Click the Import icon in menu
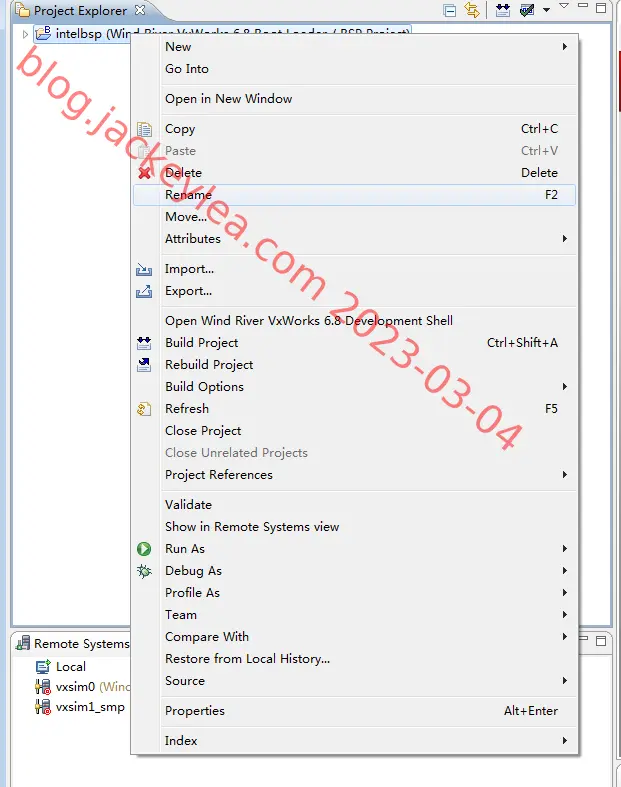This screenshot has width=621, height=787. click(x=144, y=270)
